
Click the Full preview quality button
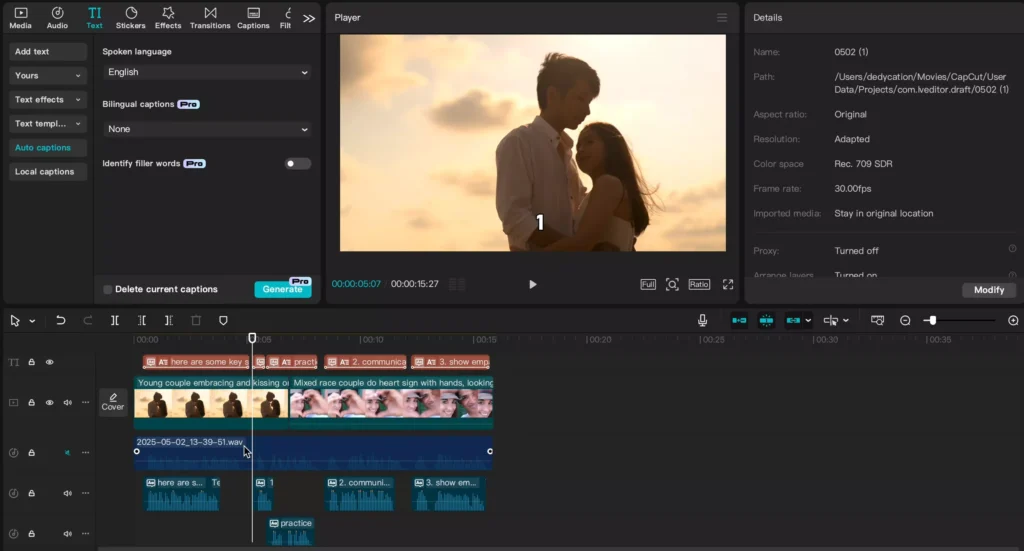648,284
